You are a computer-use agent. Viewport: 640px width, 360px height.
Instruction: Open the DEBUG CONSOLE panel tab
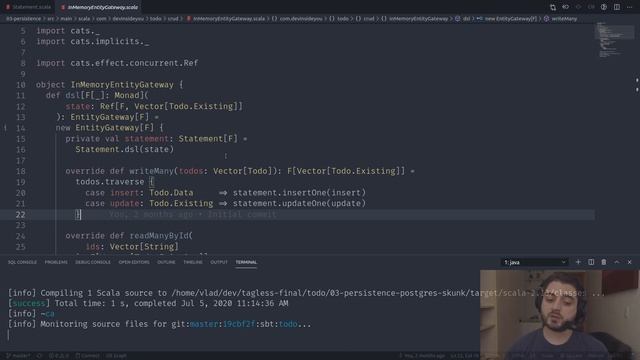click(93, 262)
